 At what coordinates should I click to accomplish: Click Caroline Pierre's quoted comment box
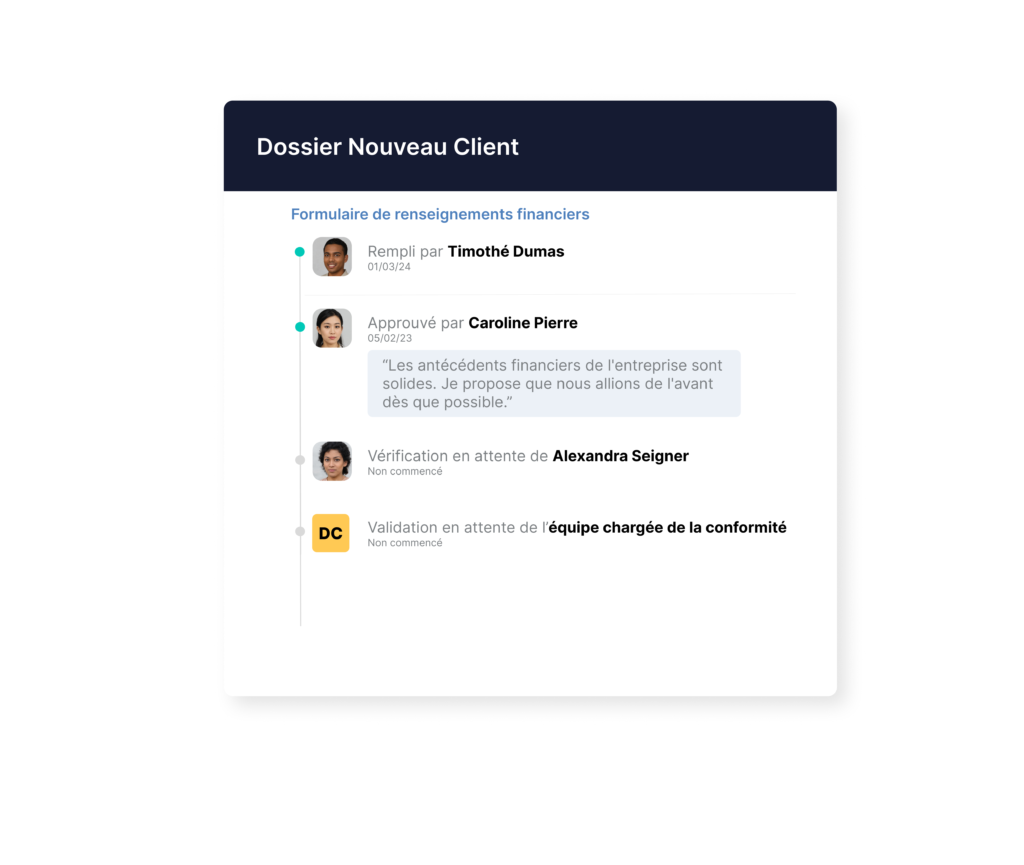pos(554,383)
